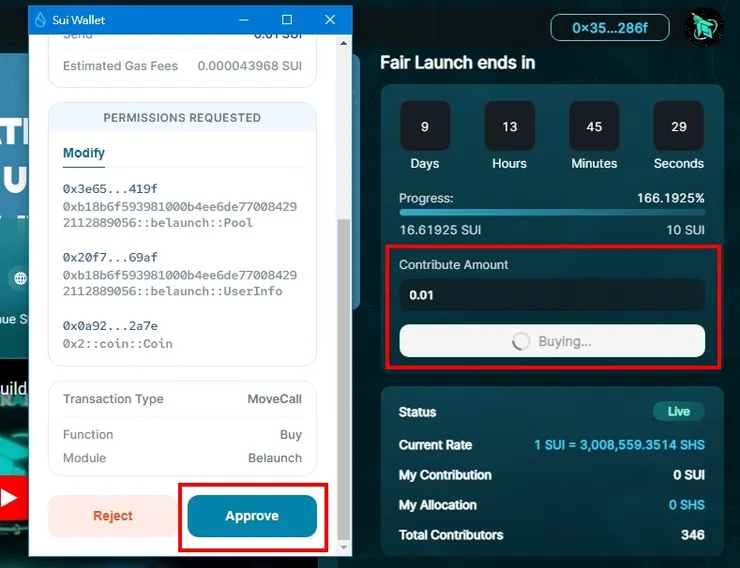Select object address 0x0a92...2a7e
Image resolution: width=740 pixels, height=568 pixels.
(110, 326)
